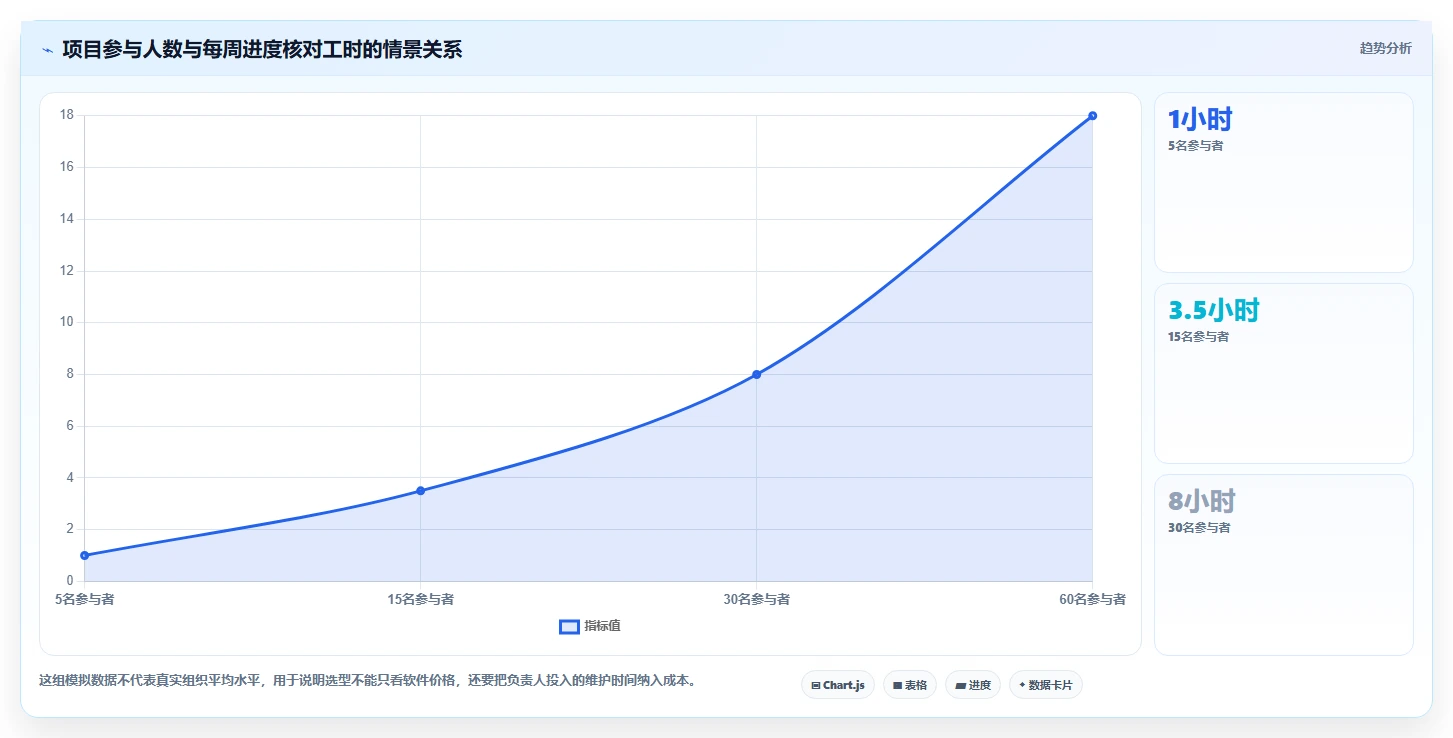Click the 3.5小时 card value

pyautogui.click(x=1214, y=311)
